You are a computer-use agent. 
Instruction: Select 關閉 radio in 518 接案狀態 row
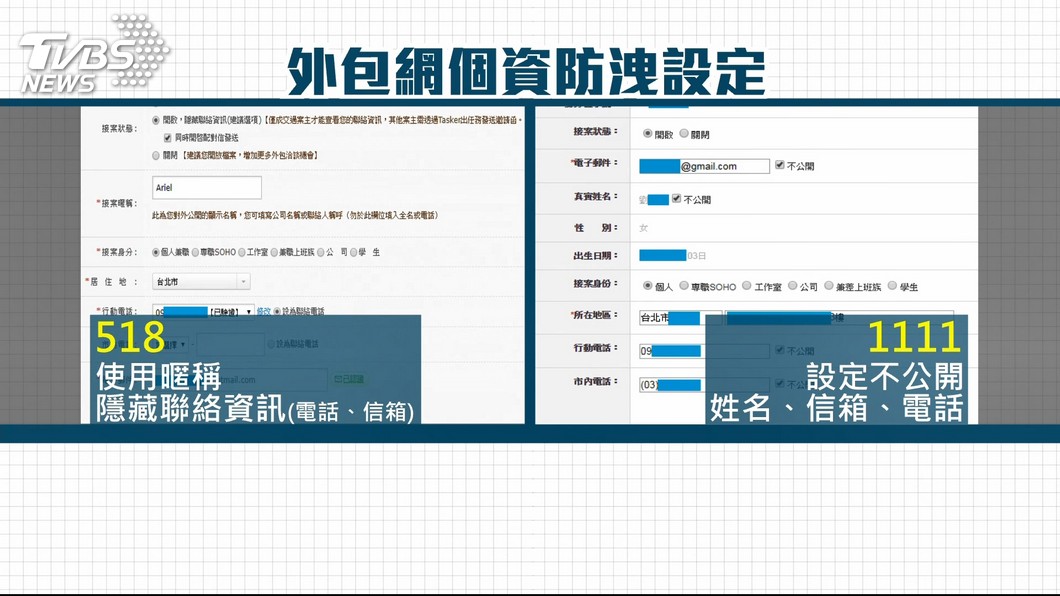click(156, 155)
